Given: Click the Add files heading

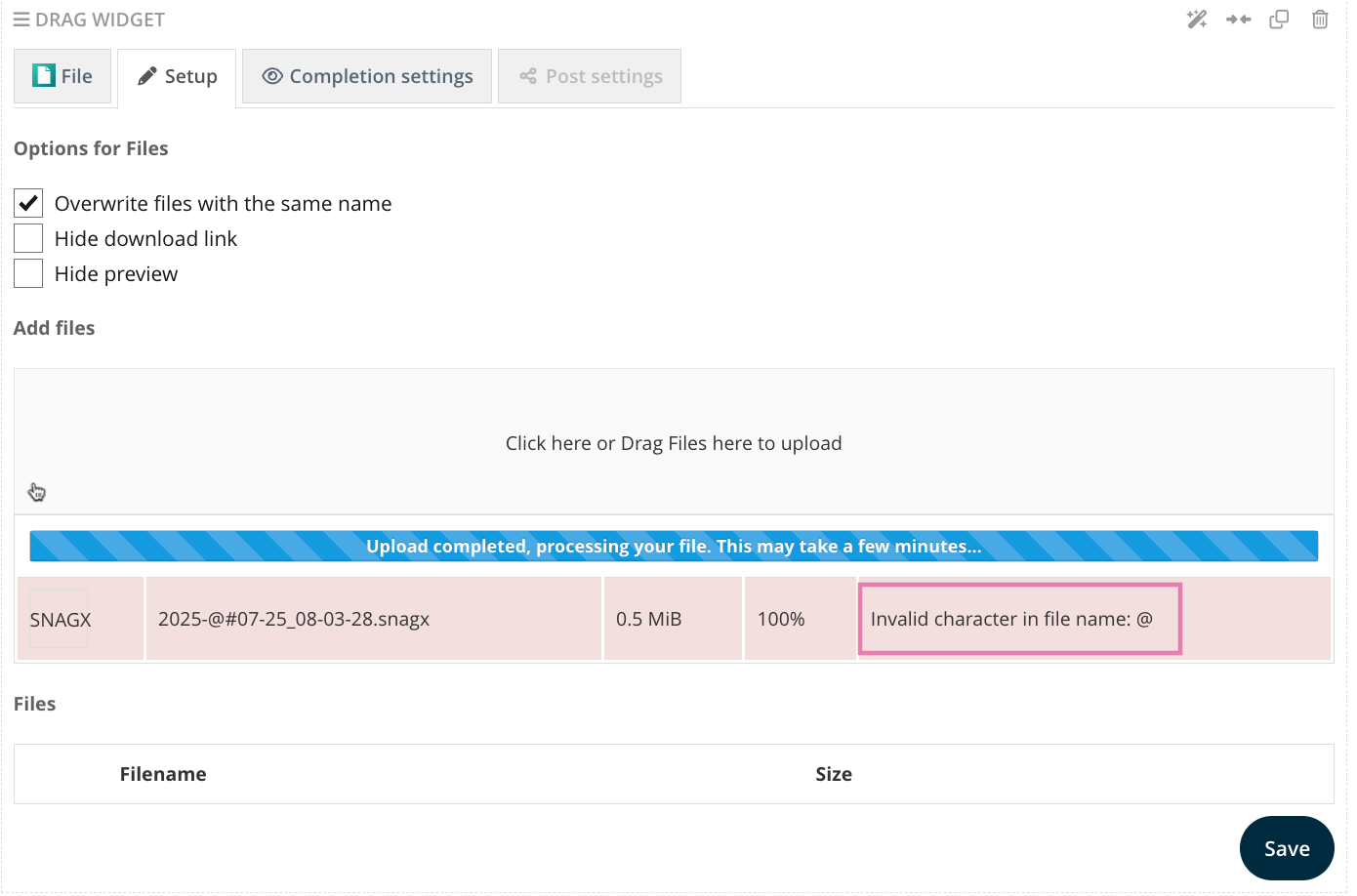Looking at the screenshot, I should tap(55, 328).
